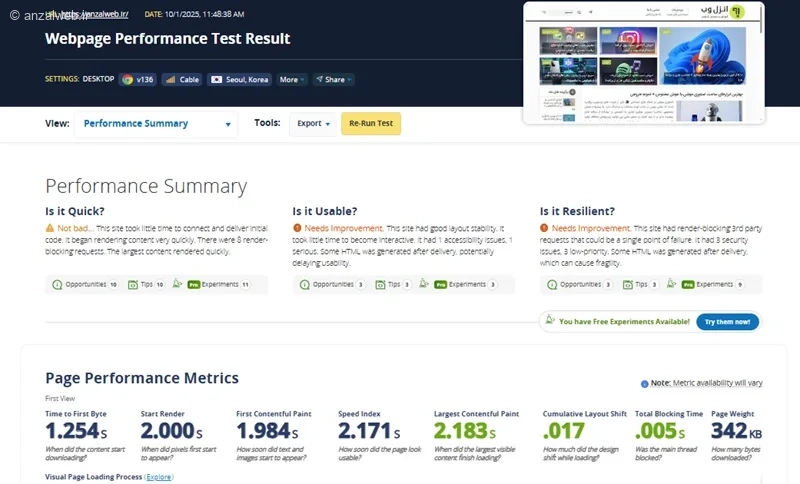Click the Re-Run Test button
The height and width of the screenshot is (484, 800).
371,123
